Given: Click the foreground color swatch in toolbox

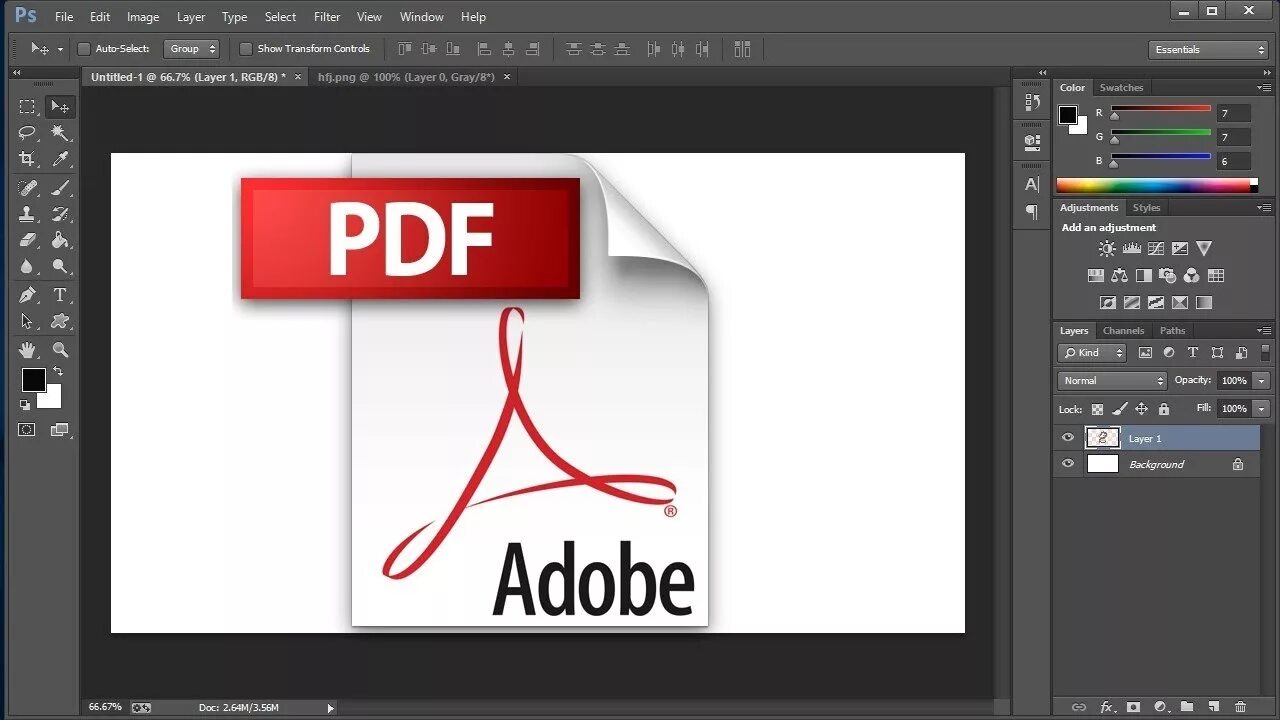Looking at the screenshot, I should 34,380.
